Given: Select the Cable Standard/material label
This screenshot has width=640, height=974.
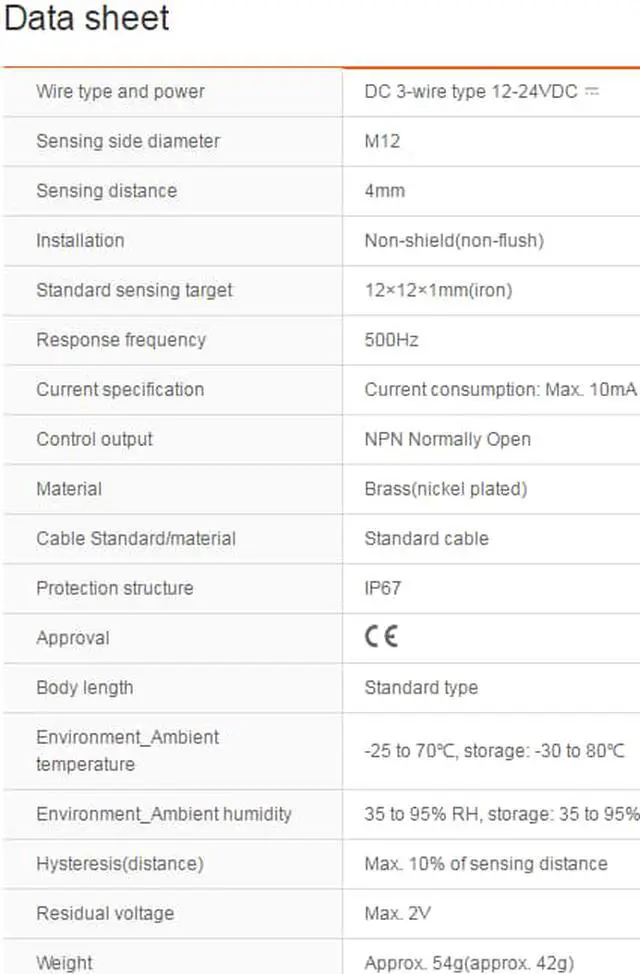Looking at the screenshot, I should 136,538.
